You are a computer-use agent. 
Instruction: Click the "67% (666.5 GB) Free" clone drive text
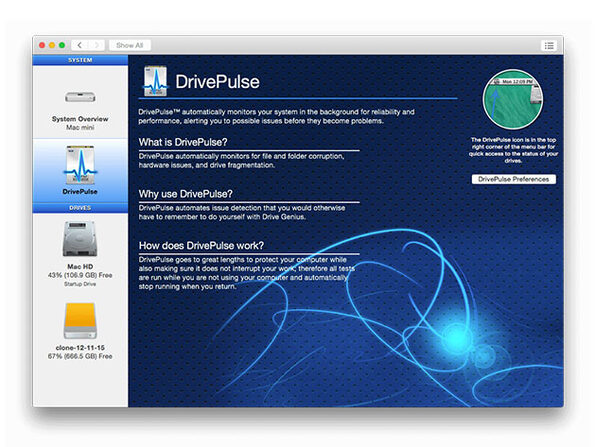(80, 356)
